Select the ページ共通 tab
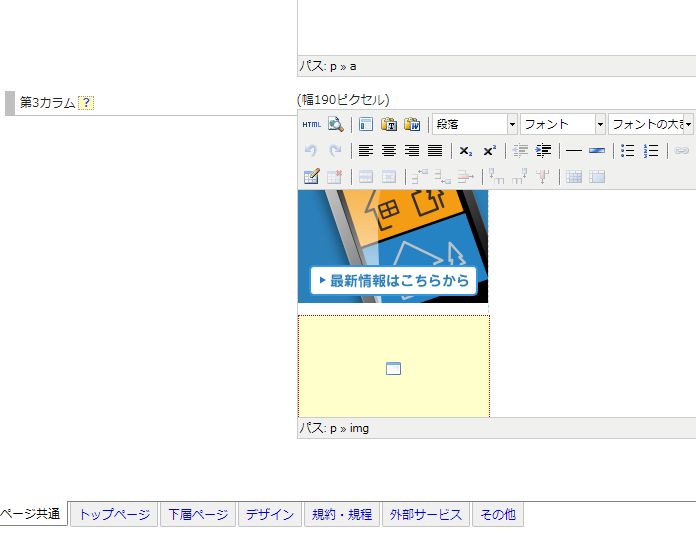Viewport: 696px width, 540px height. coord(32,513)
